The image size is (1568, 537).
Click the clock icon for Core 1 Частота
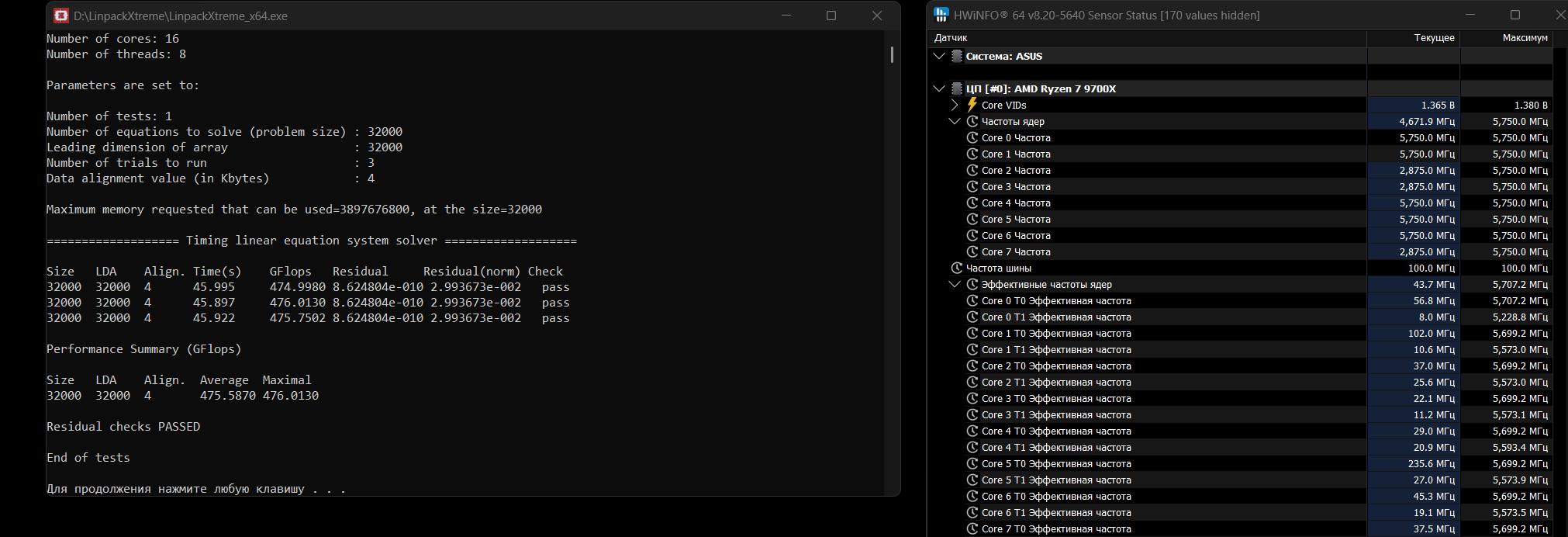(x=972, y=154)
